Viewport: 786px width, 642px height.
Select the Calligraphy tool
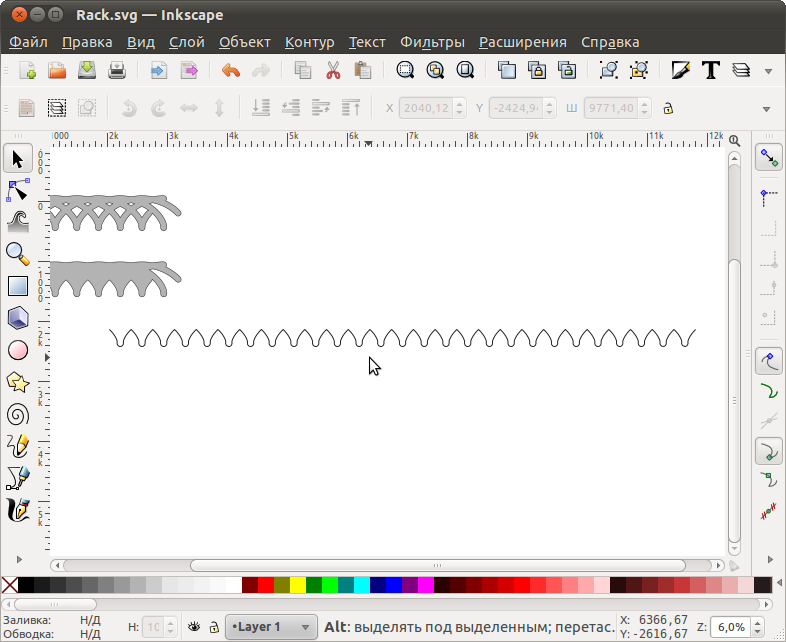point(18,510)
